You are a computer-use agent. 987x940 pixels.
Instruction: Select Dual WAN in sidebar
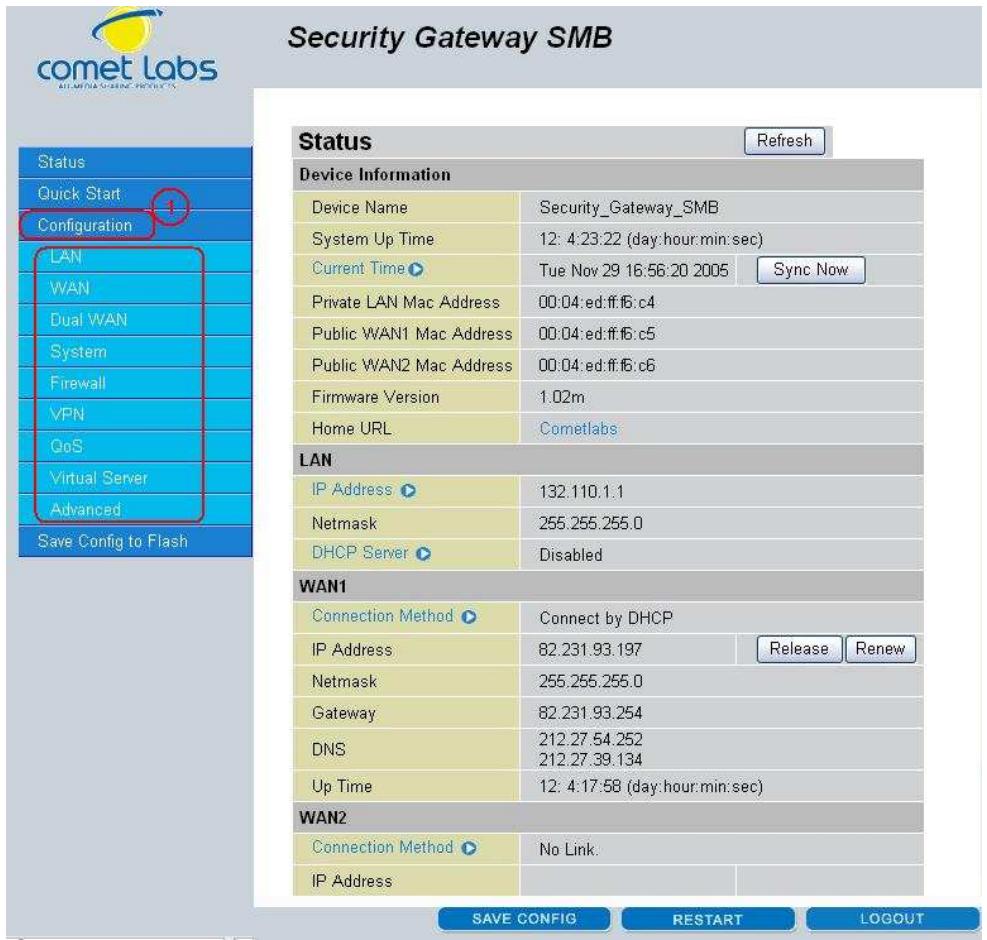[135, 320]
